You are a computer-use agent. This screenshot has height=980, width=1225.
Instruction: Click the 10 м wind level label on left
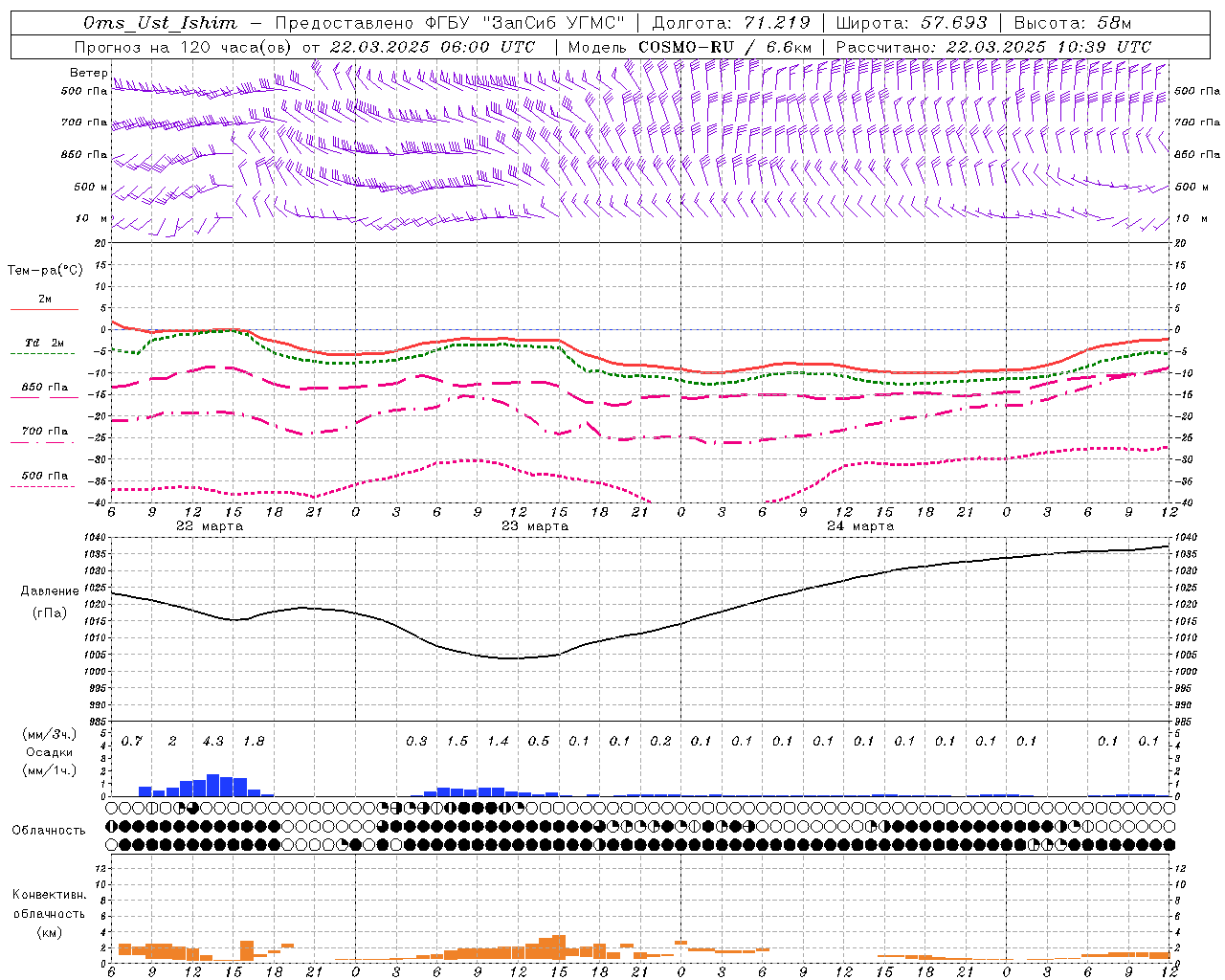(x=92, y=218)
